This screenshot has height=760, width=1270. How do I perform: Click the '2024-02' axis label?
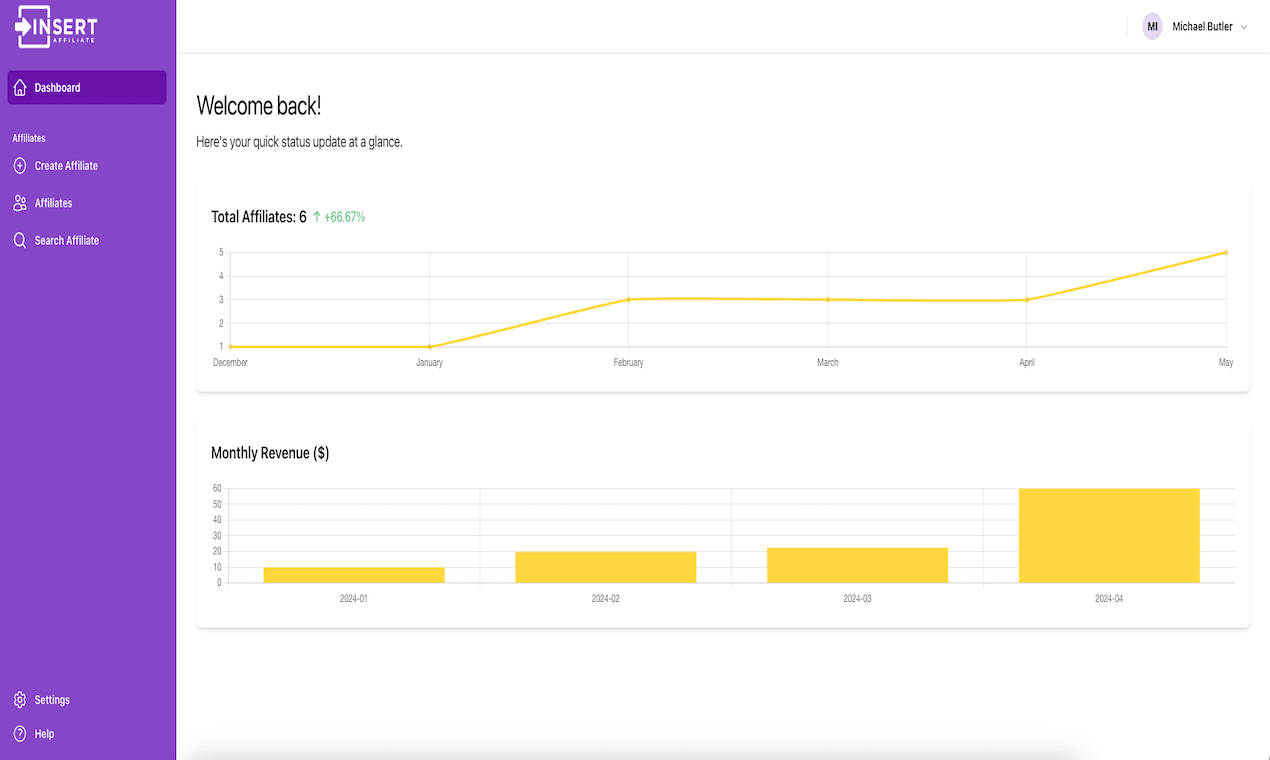[x=606, y=599]
